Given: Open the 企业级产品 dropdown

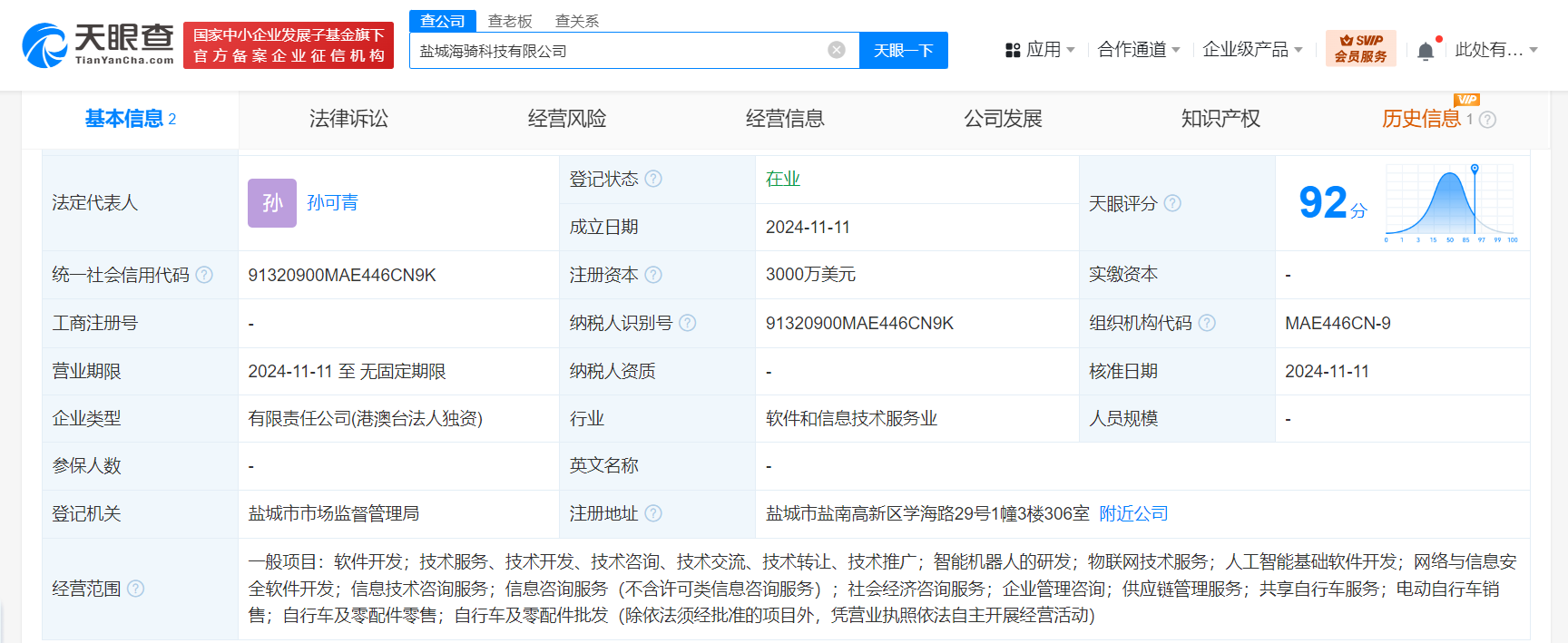Looking at the screenshot, I should tap(1252, 50).
